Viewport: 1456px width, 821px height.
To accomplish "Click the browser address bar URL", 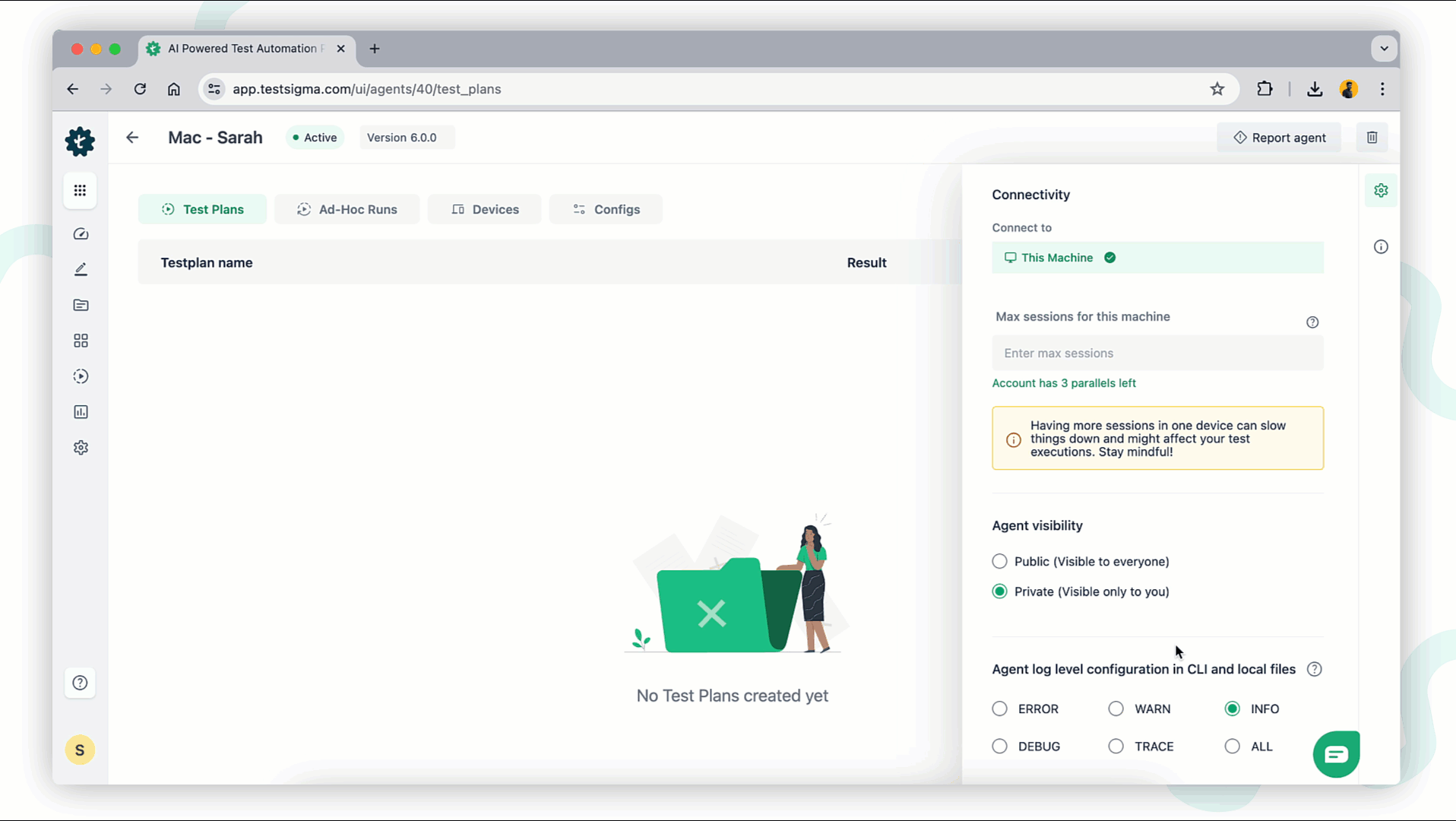I will [x=366, y=89].
